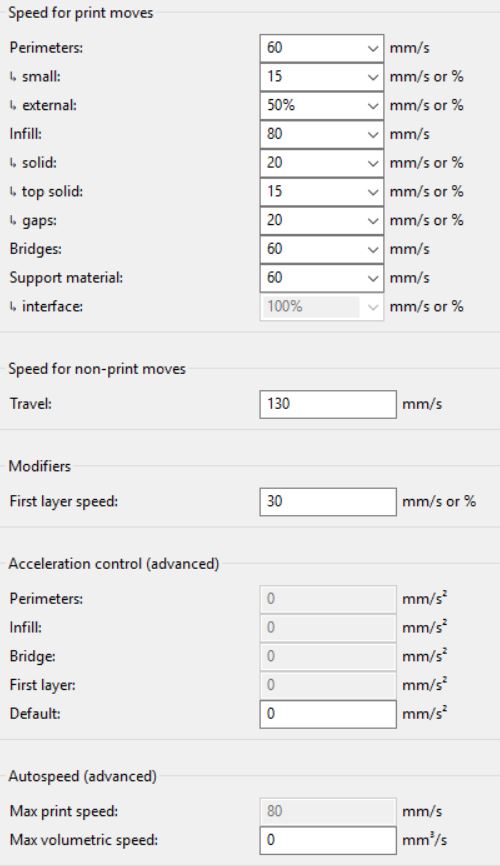Click the Bridges speed value box
500x866 pixels.
(x=312, y=249)
